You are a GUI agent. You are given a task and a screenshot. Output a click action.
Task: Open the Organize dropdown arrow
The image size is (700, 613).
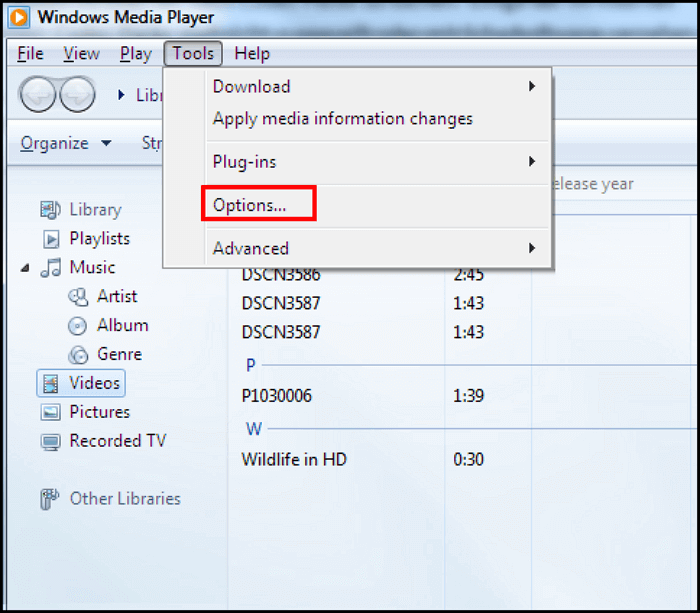click(106, 143)
